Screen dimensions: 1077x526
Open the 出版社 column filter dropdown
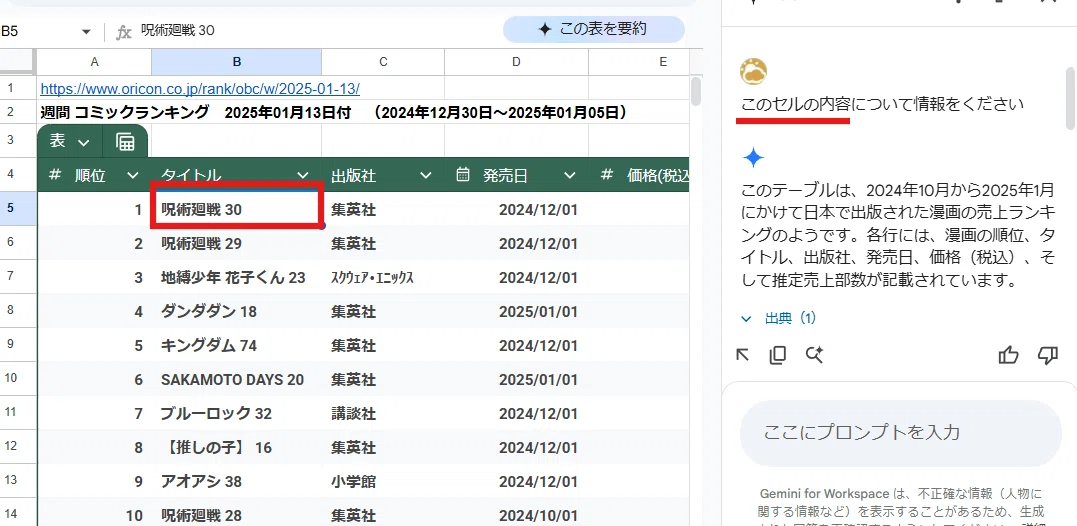[x=426, y=176]
